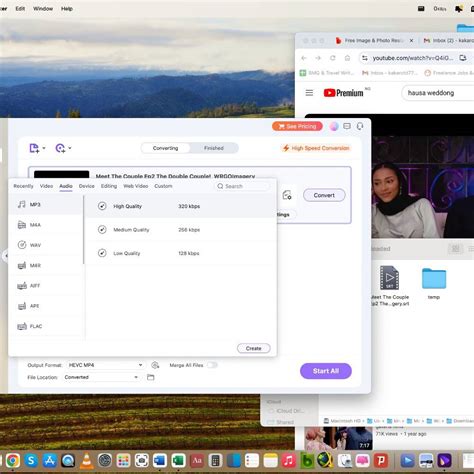Choose M4A in the audio format list

click(x=46, y=225)
